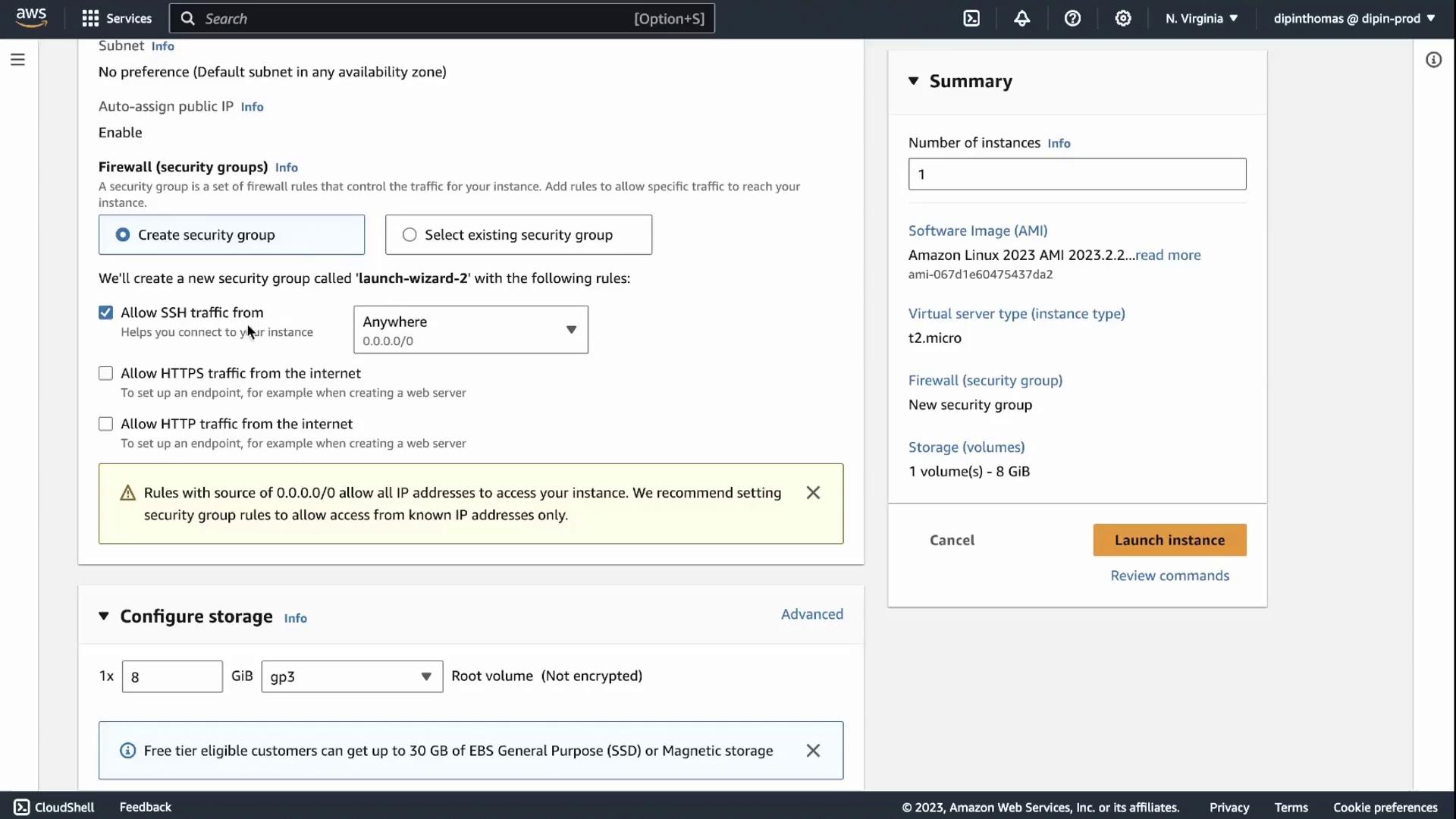
Task: Open the Services grid menu
Action: pos(117,18)
